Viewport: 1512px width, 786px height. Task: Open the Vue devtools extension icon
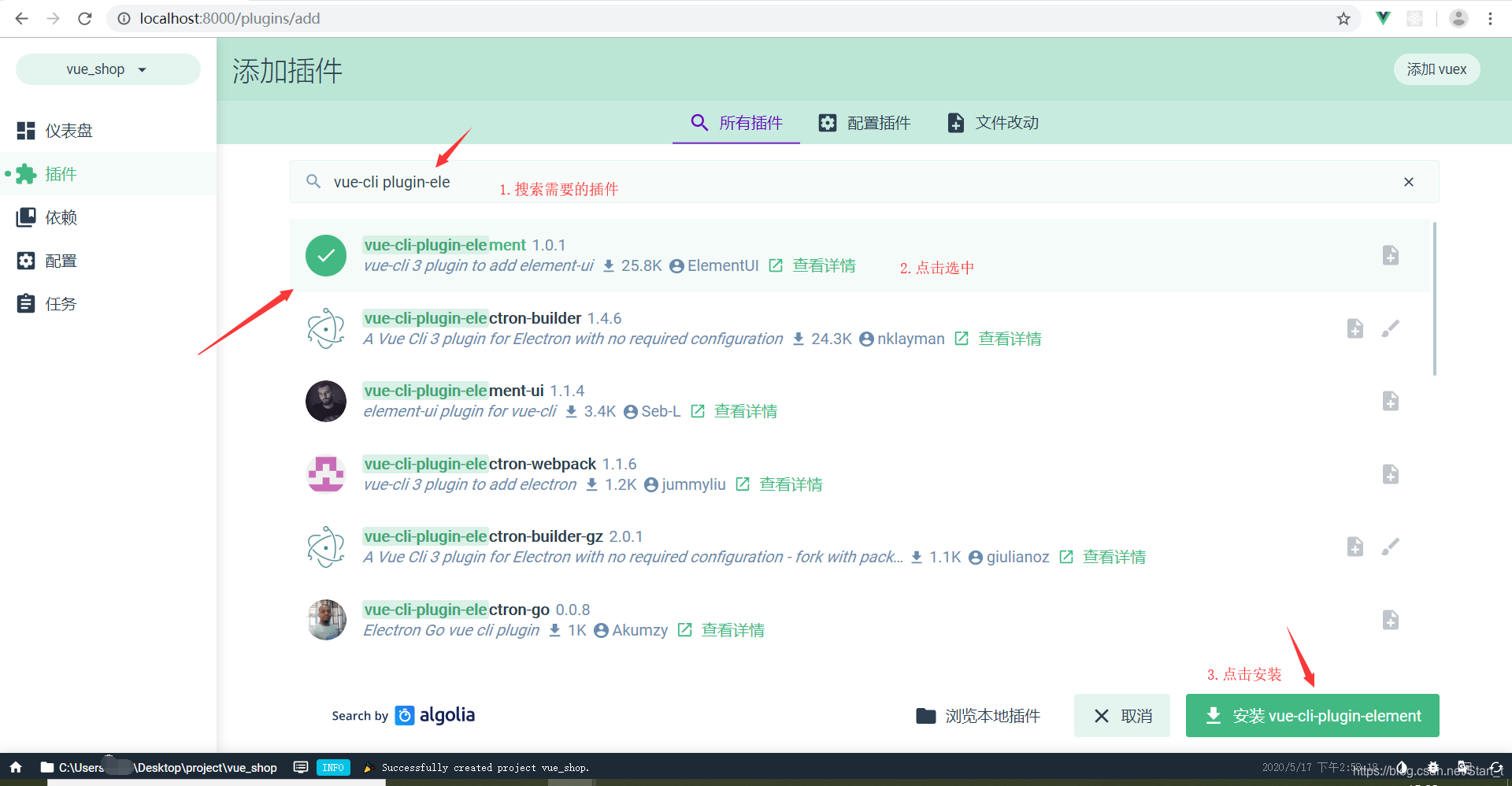tap(1383, 18)
